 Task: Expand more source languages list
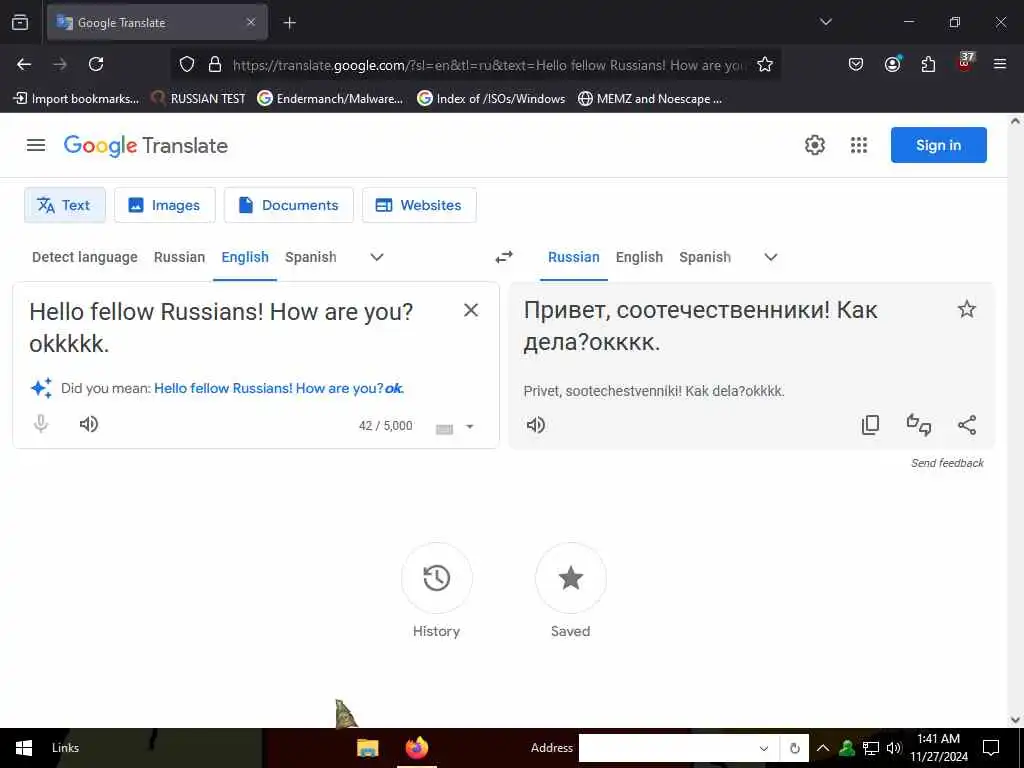377,257
